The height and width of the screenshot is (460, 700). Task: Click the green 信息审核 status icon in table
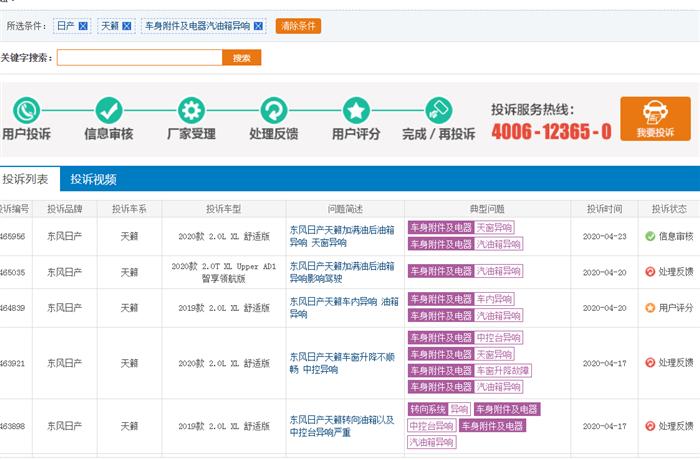650,236
